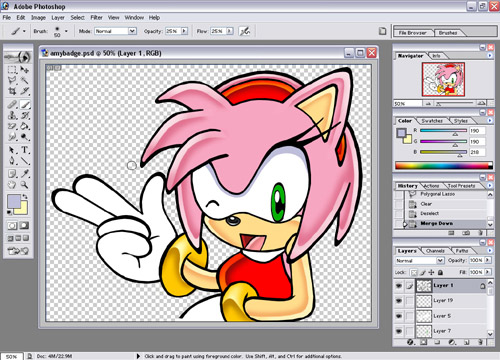Create adjustment layer from Layers panel
This screenshot has width=500, height=360.
point(452,342)
